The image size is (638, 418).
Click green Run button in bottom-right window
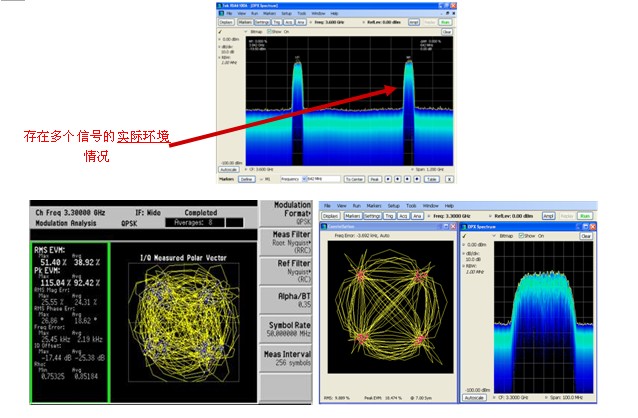tap(585, 216)
